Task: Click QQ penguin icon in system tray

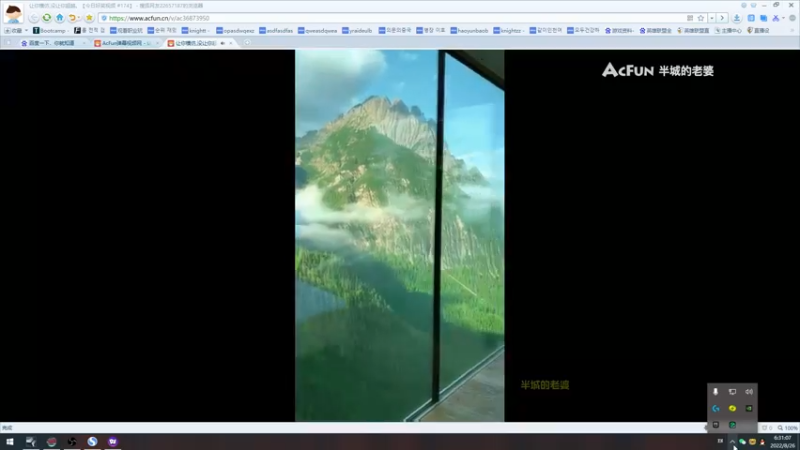Action: tap(762, 442)
